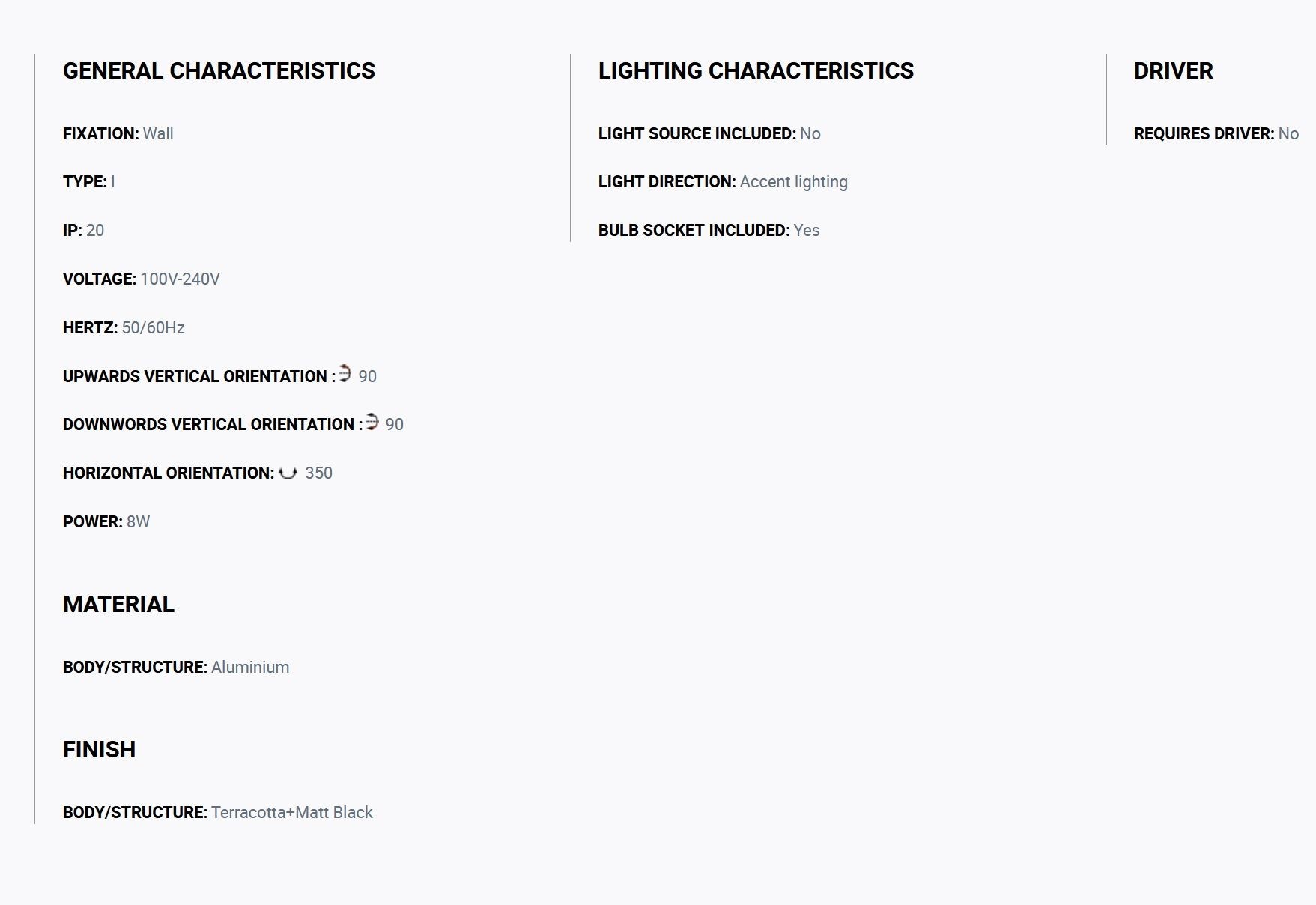Select the Lighting Characteristics heading
1316x905 pixels.
click(756, 70)
